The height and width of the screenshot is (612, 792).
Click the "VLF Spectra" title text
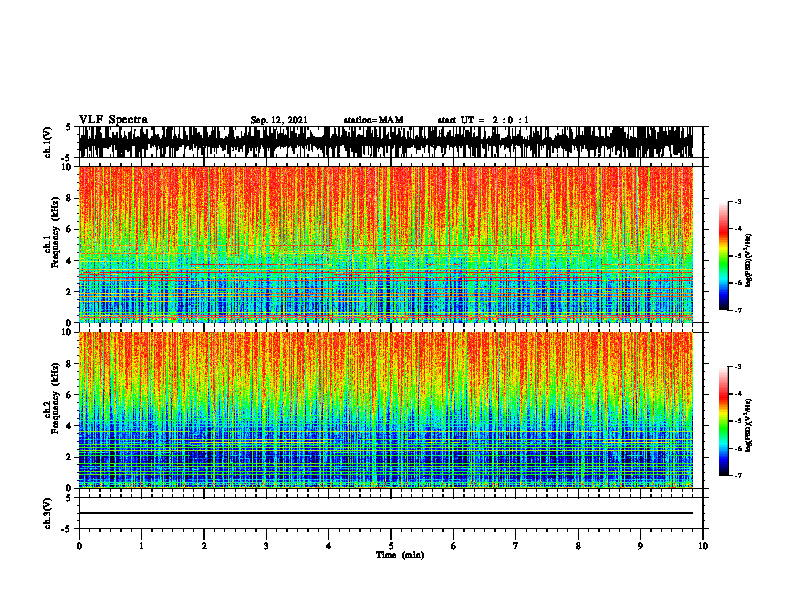tap(113, 120)
